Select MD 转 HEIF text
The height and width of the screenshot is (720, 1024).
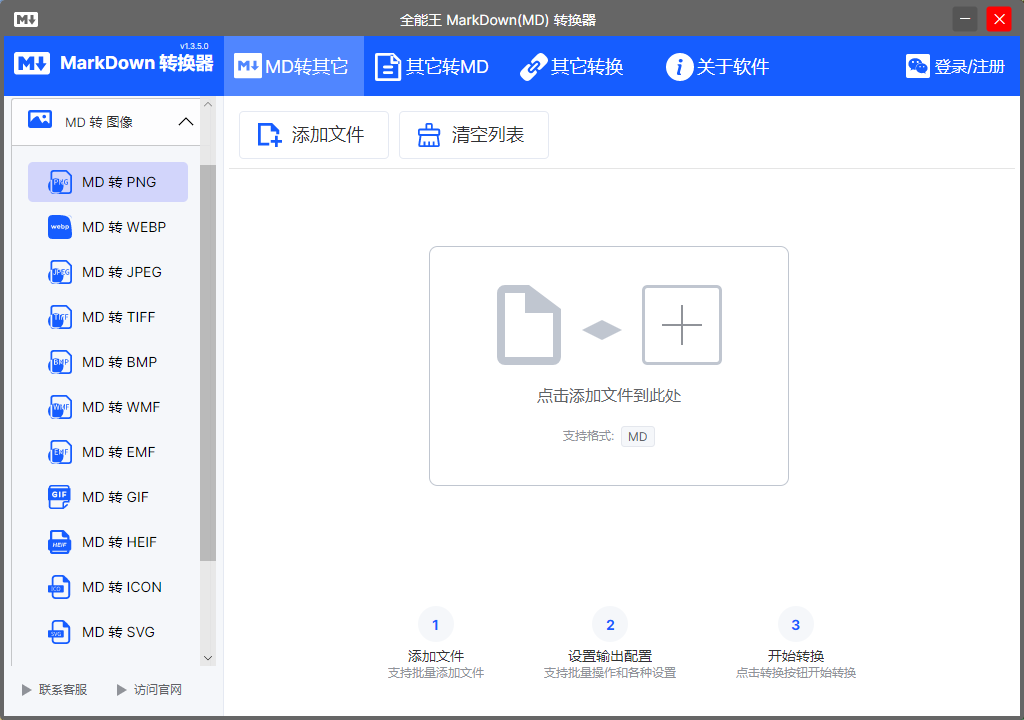120,542
